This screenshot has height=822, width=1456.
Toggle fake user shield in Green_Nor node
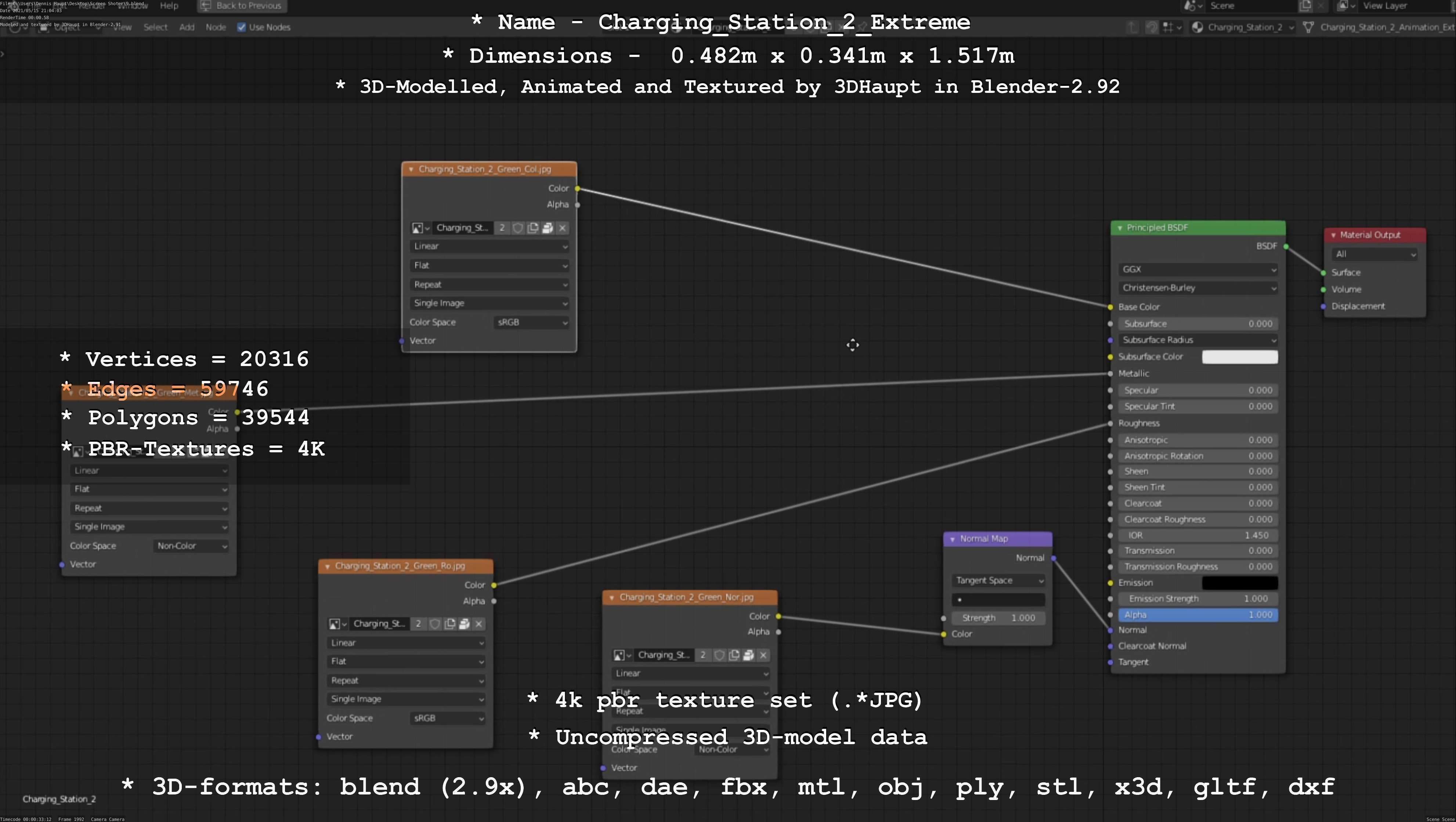[x=719, y=655]
